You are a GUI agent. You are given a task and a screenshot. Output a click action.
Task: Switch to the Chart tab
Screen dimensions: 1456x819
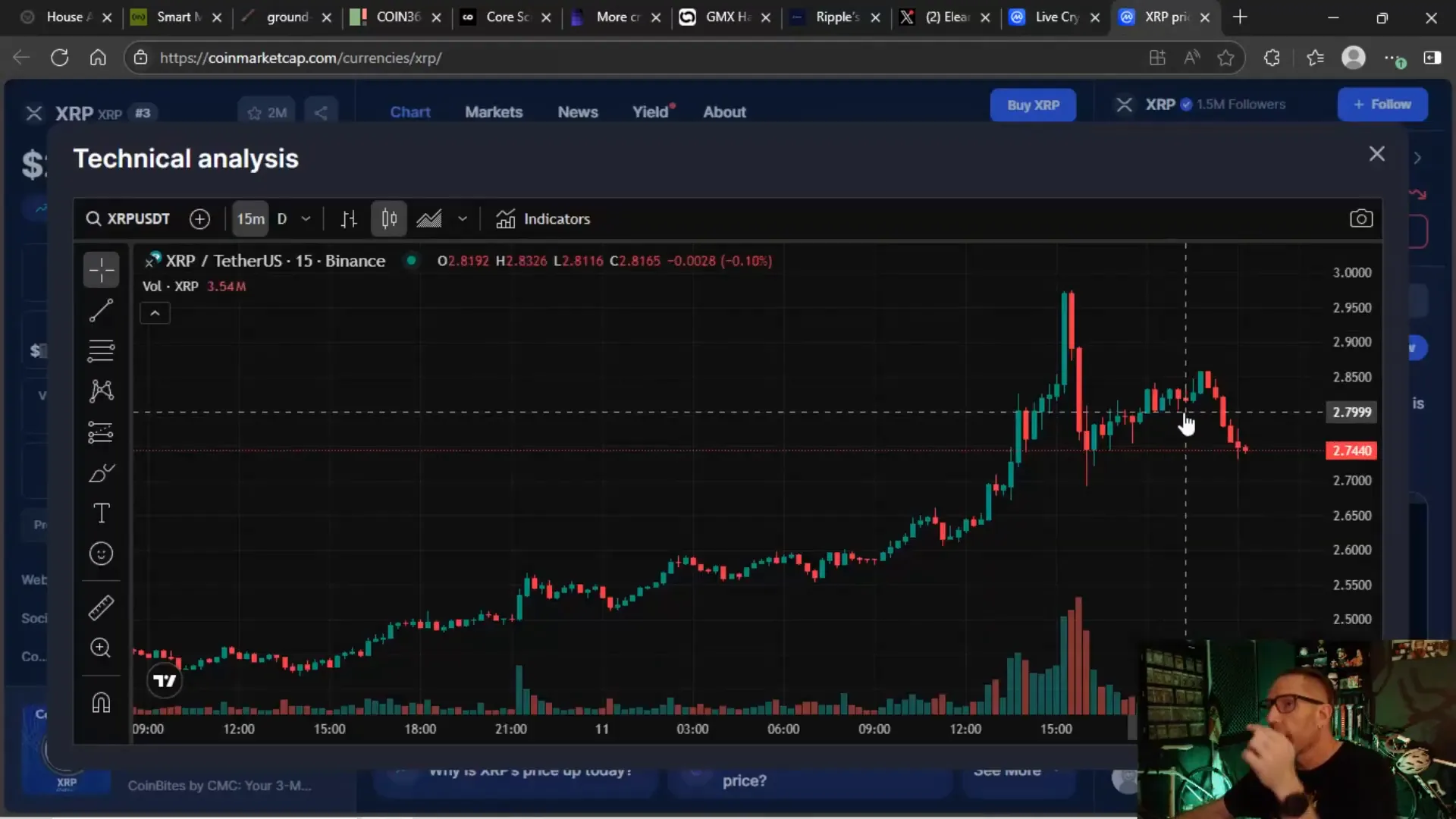pyautogui.click(x=410, y=112)
